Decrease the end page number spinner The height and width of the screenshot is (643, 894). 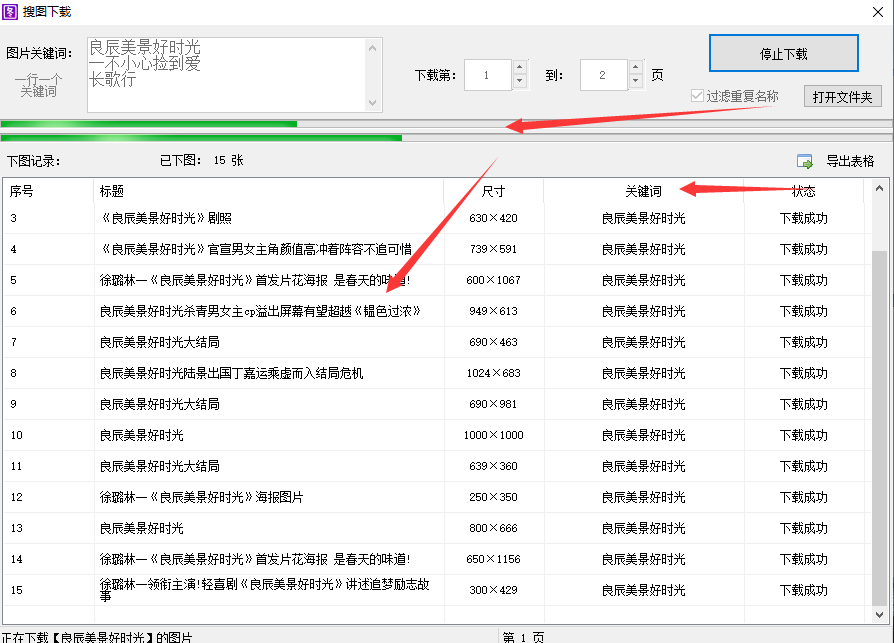[635, 81]
